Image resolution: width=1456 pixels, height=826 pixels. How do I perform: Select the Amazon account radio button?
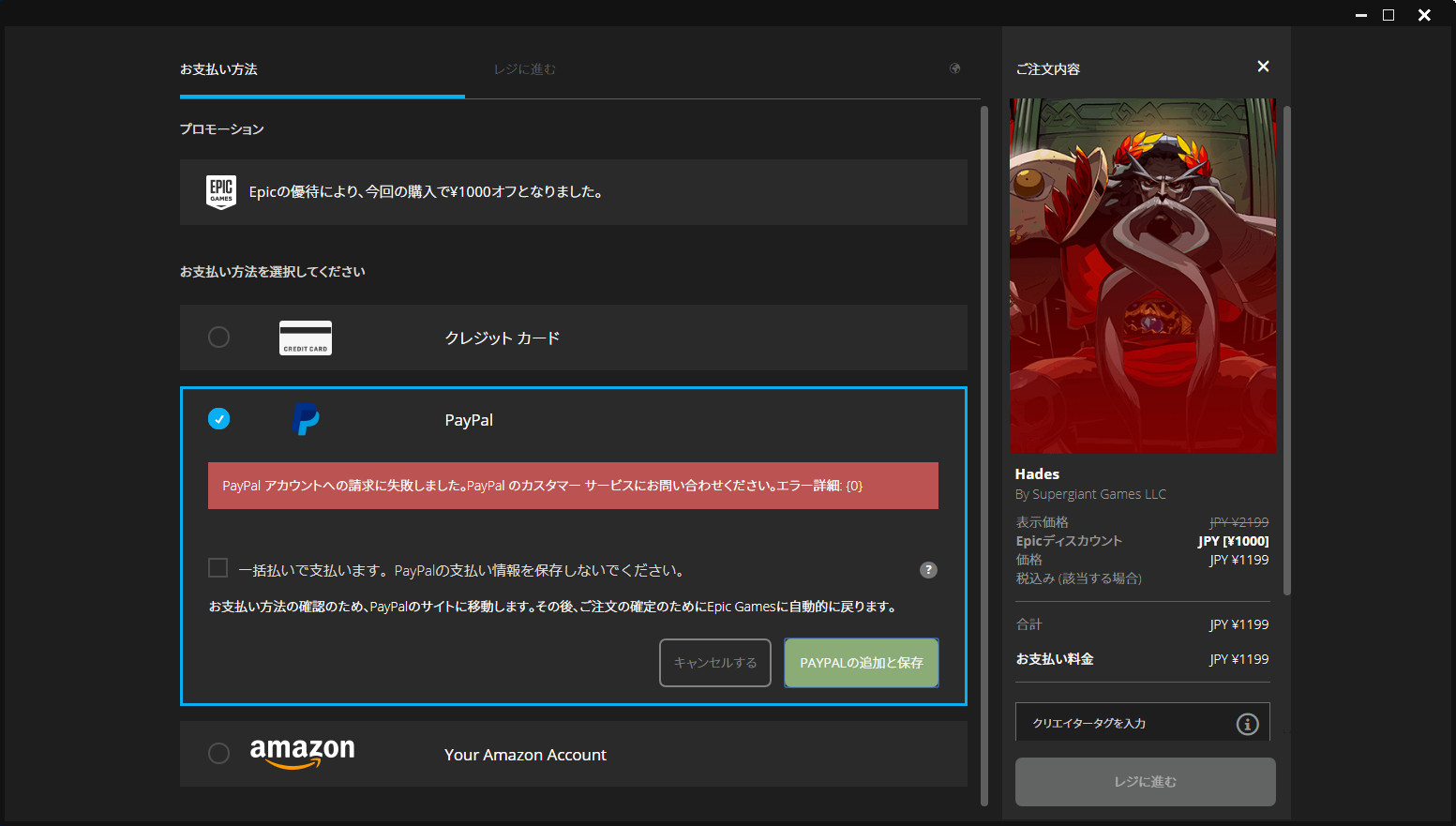[x=218, y=753]
